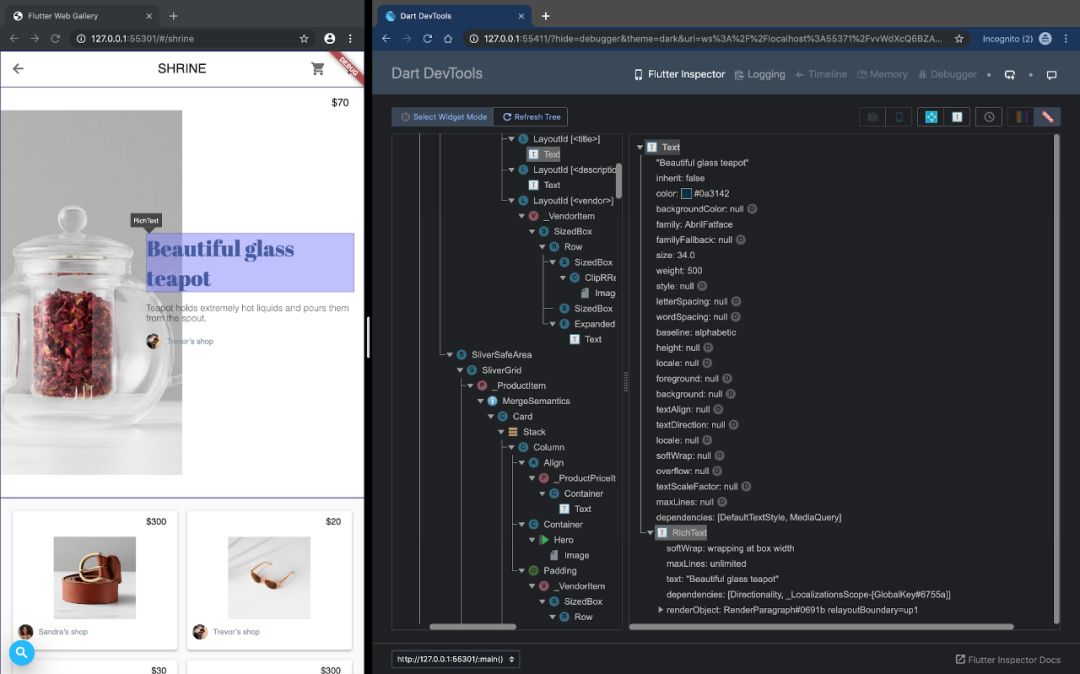This screenshot has height=674, width=1080.
Task: Open the Flutter Web Gallery browser three-dot menu
Action: pos(350,39)
